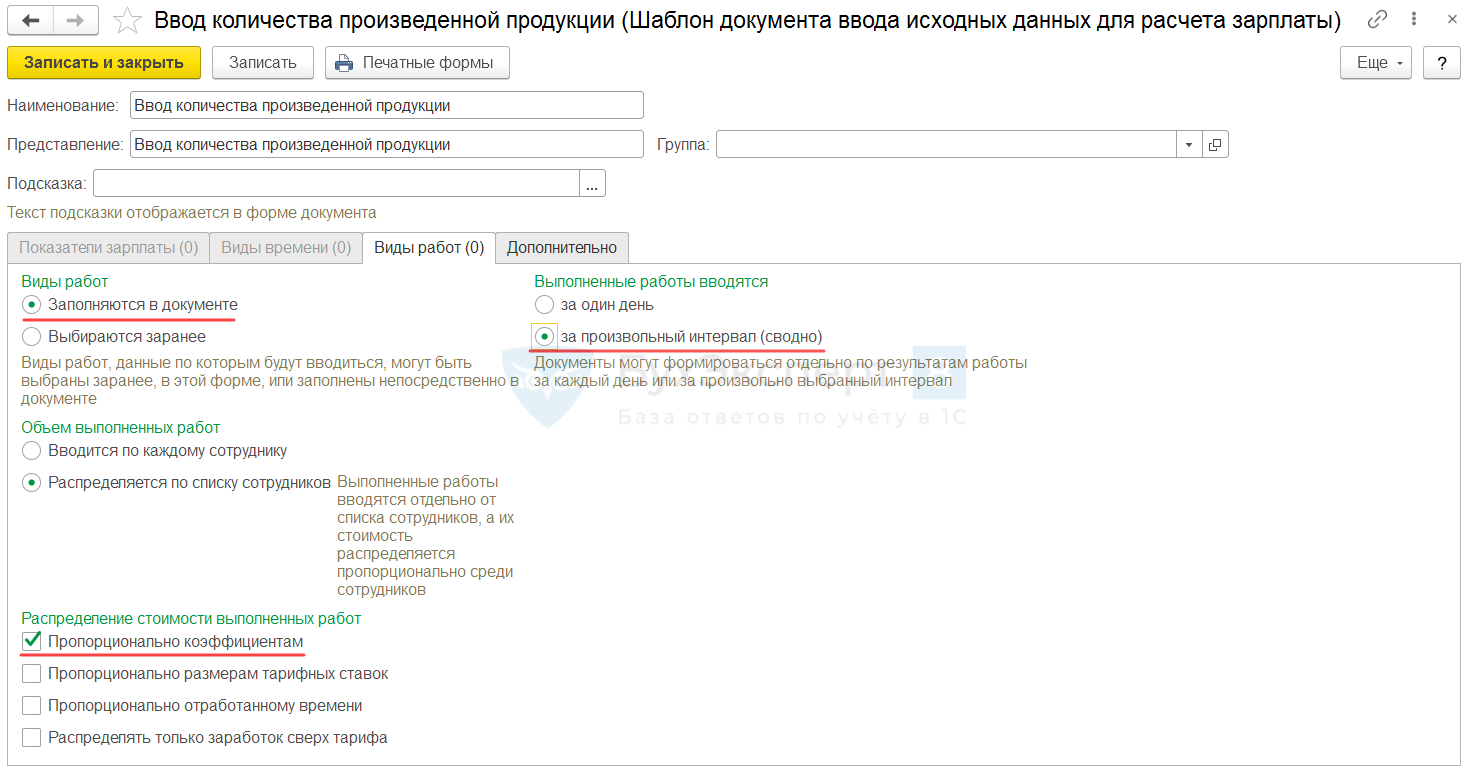Select the Выбираются заранее radio button
This screenshot has height=775, width=1469.
[x=32, y=337]
